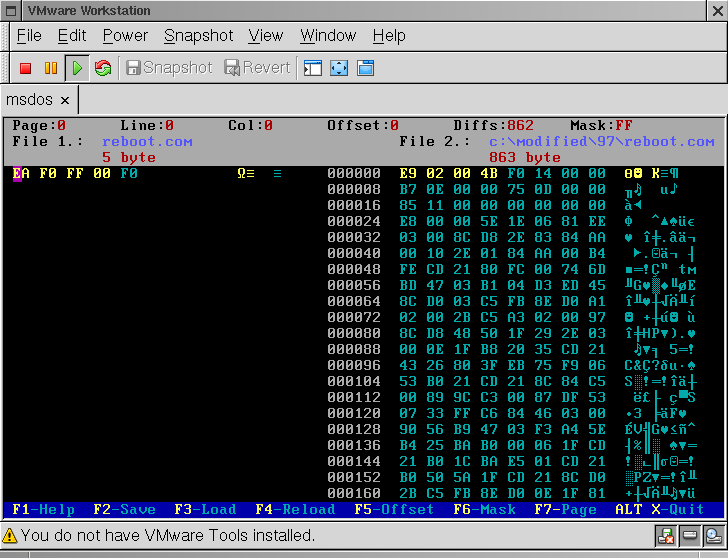Click the hard disk status icon
728x558 pixels.
coord(689,536)
